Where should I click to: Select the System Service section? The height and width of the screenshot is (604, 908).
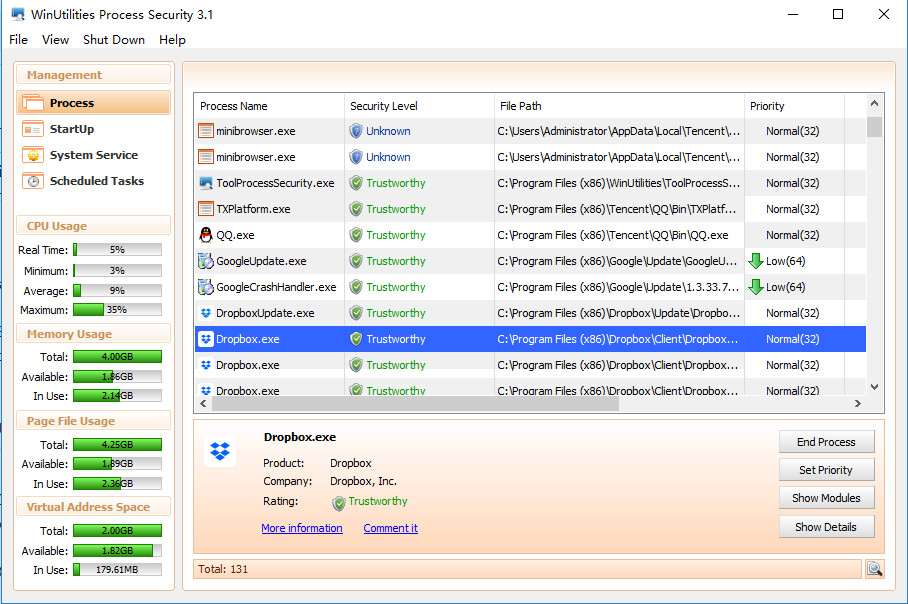[94, 155]
